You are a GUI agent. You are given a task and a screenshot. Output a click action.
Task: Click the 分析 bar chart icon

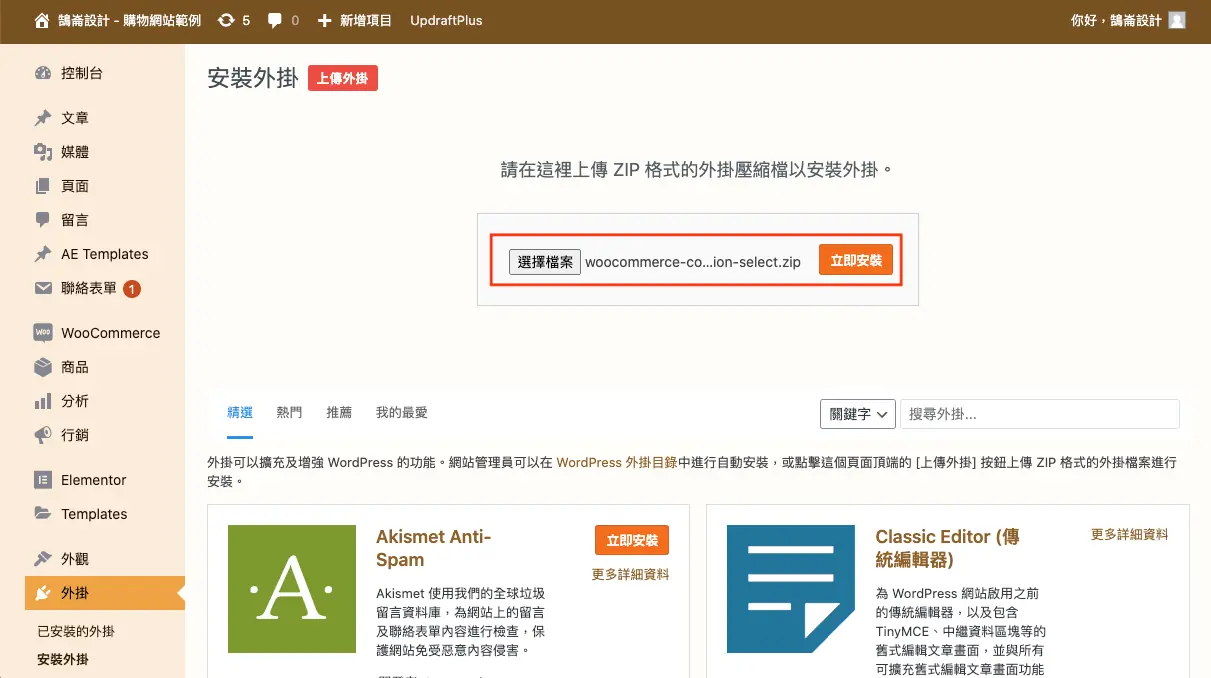(42, 401)
